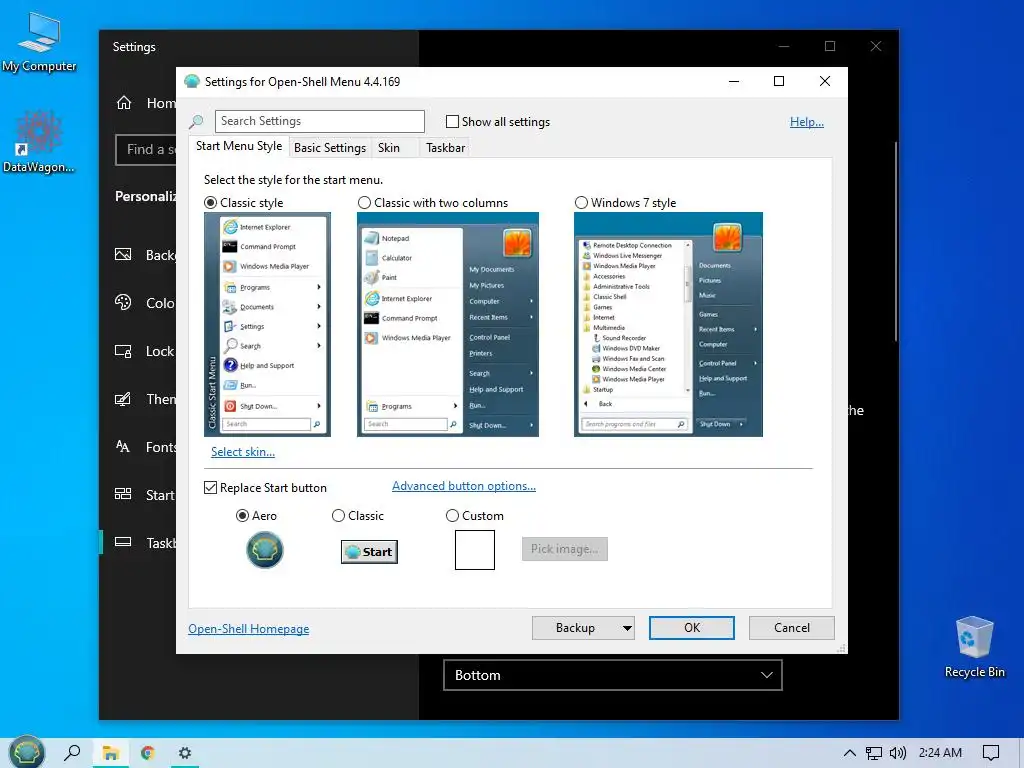Click the disabled Pick image button
Image resolution: width=1024 pixels, height=768 pixels.
(x=564, y=549)
